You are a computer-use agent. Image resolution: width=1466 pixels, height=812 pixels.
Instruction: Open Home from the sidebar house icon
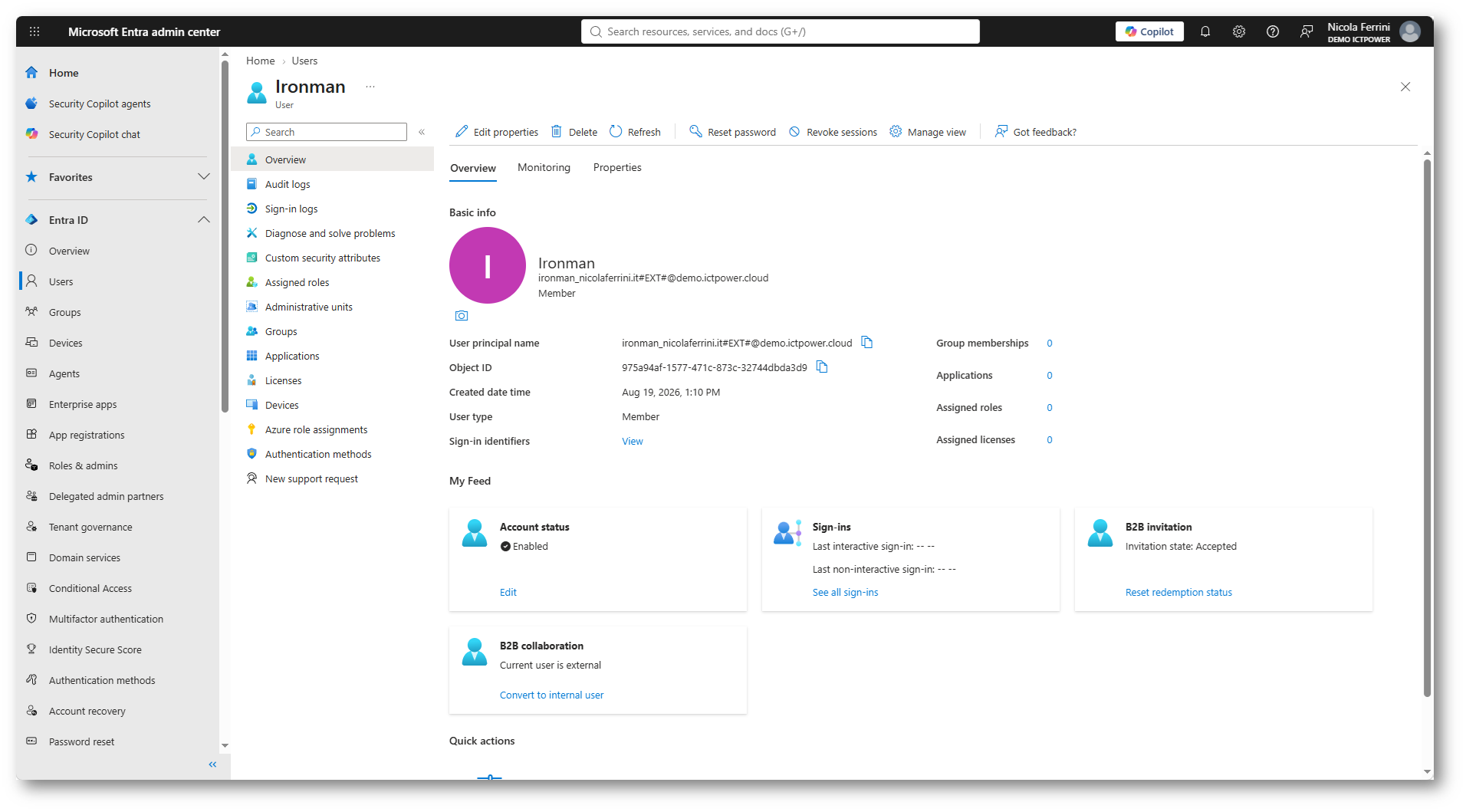31,73
